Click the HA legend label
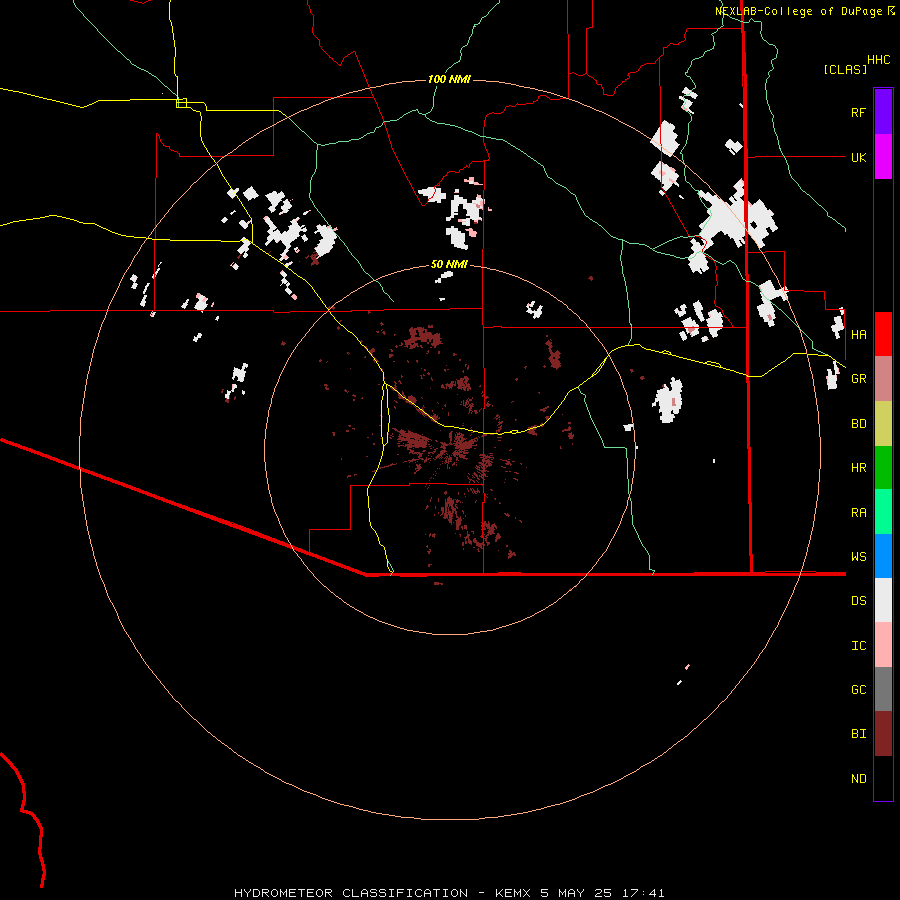 click(858, 335)
